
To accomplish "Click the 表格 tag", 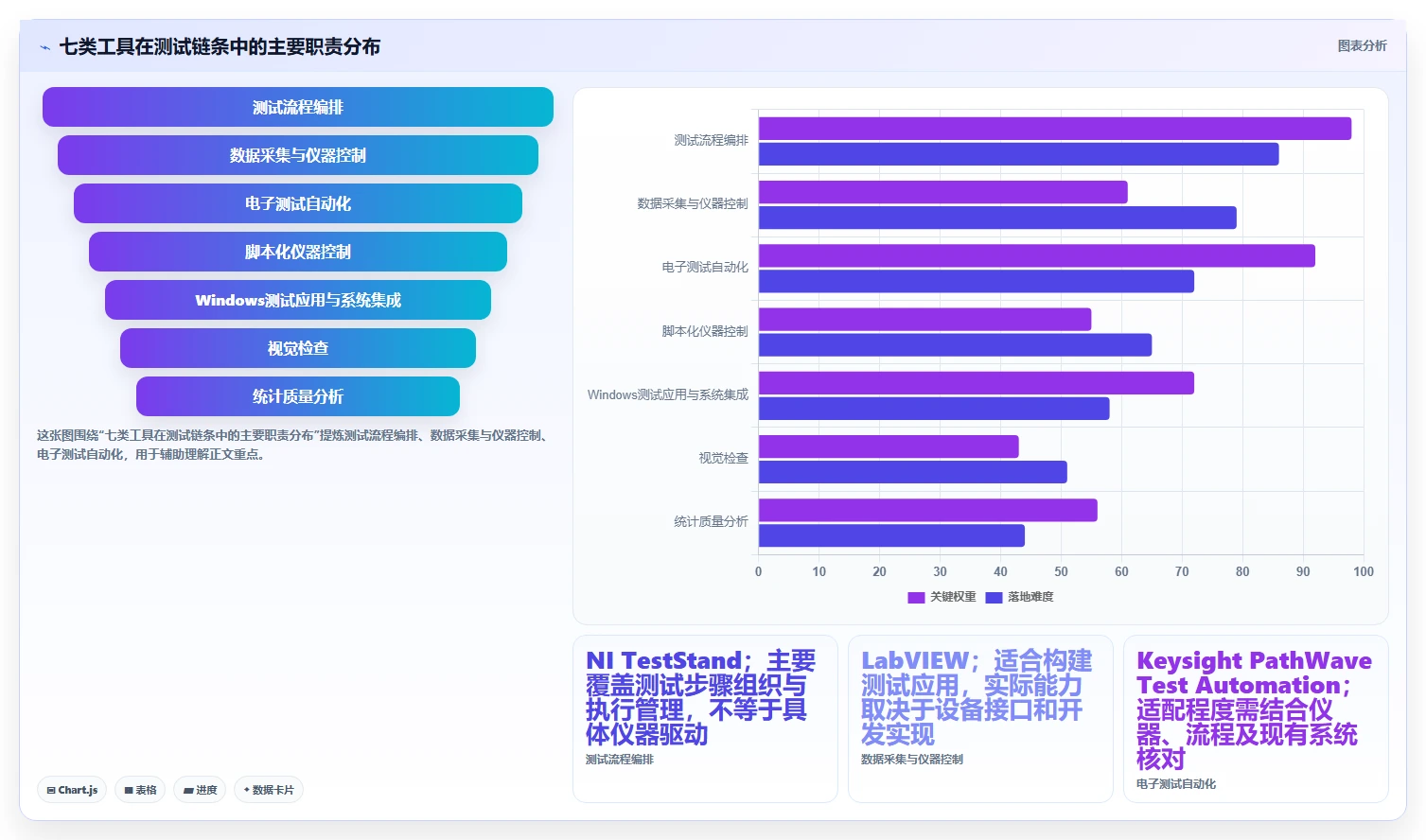I will click(x=140, y=790).
